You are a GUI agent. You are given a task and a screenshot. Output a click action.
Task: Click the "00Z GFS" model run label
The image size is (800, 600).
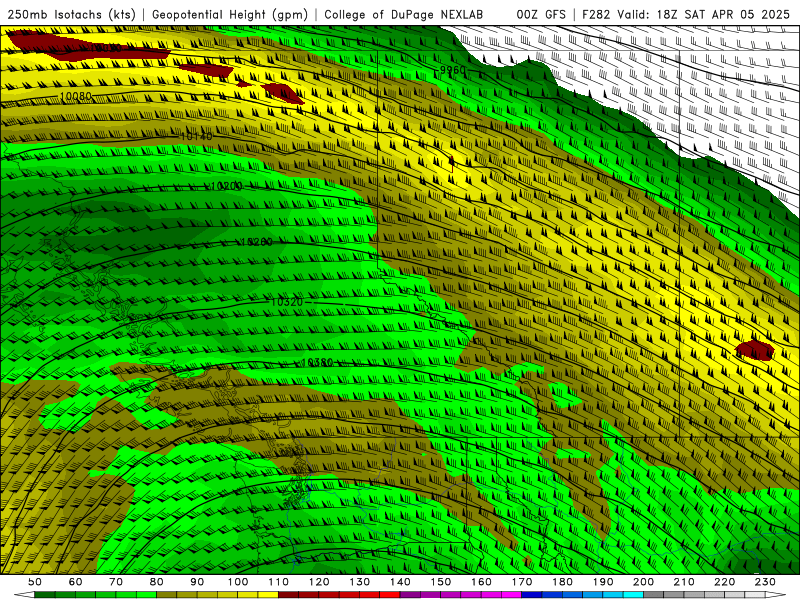[541, 14]
